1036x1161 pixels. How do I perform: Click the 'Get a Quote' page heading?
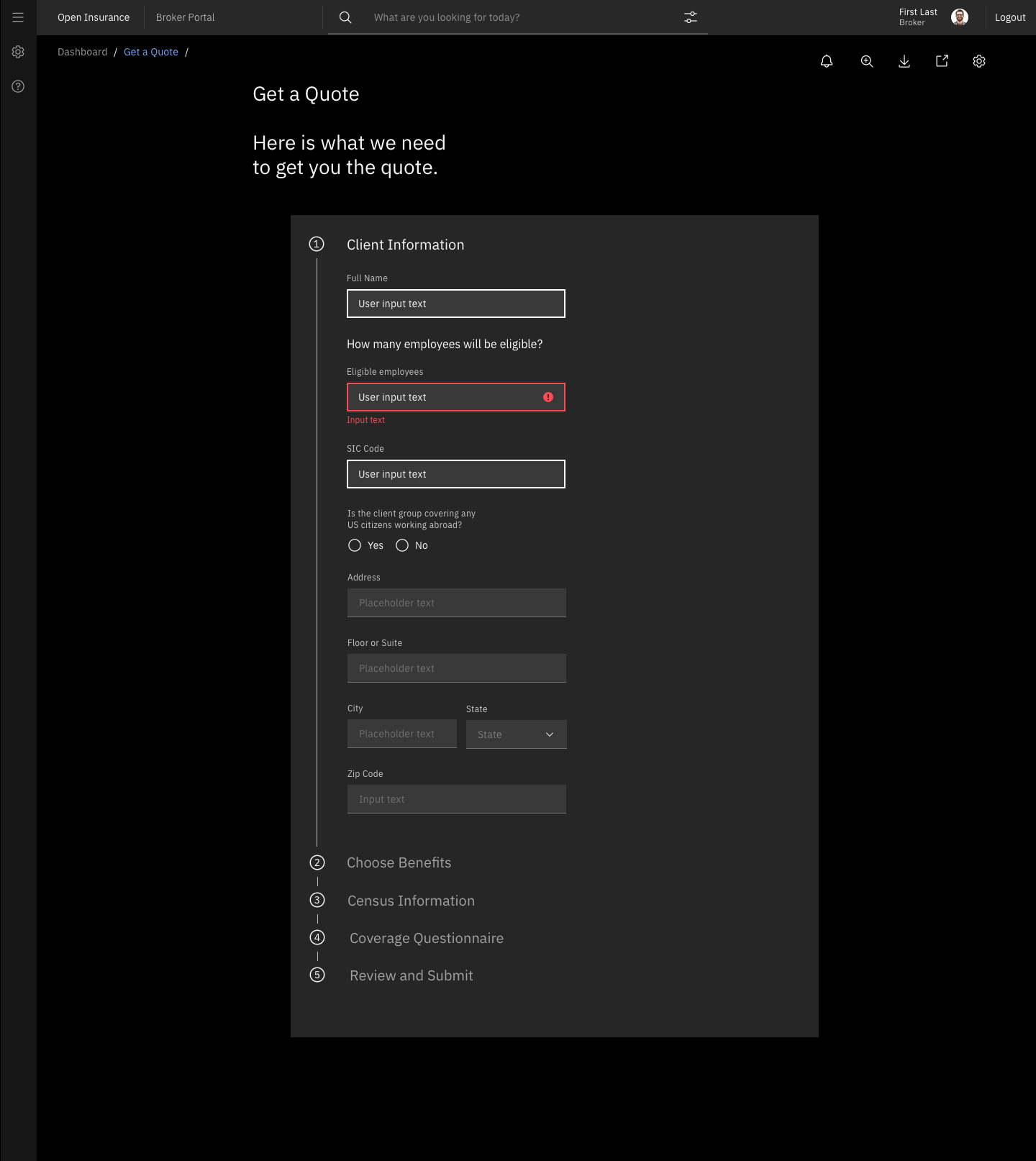pyautogui.click(x=306, y=94)
